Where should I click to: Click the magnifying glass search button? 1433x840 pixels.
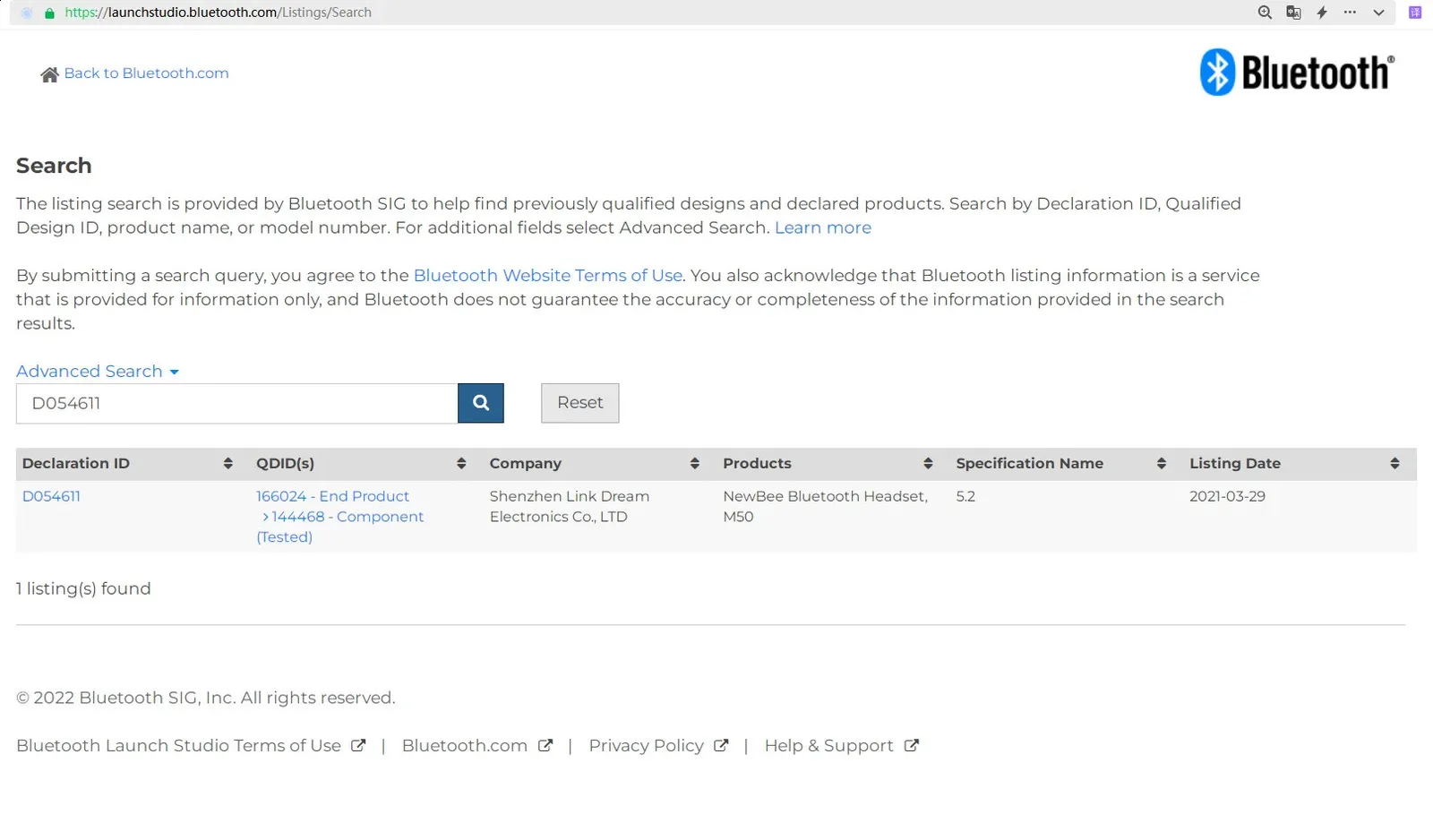[x=480, y=403]
